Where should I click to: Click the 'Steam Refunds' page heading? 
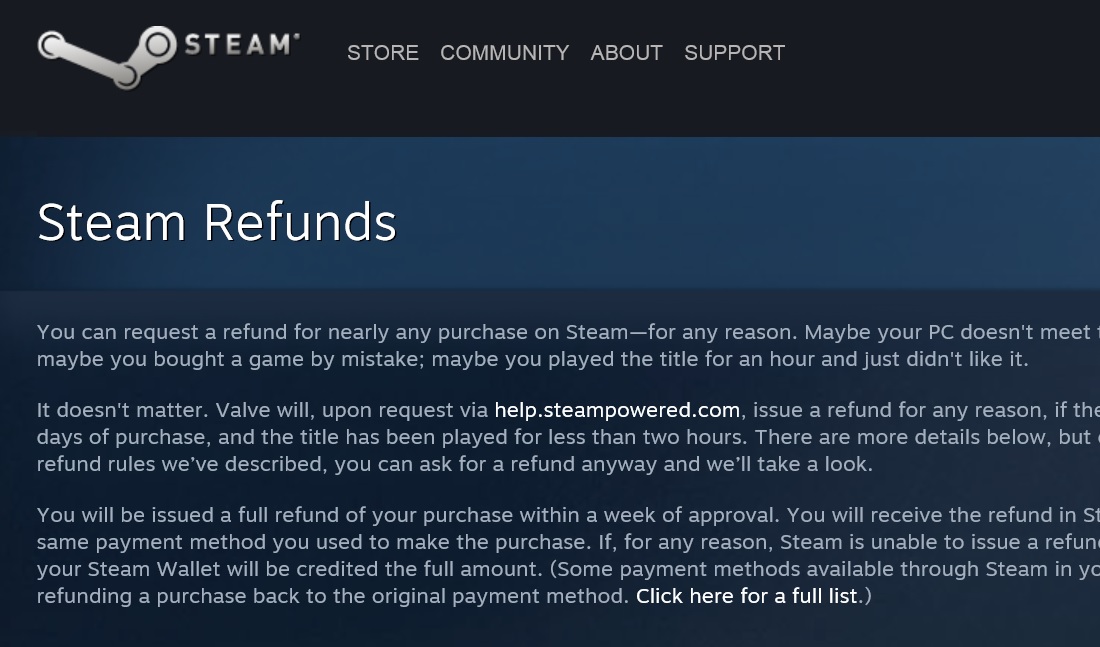pyautogui.click(x=217, y=222)
